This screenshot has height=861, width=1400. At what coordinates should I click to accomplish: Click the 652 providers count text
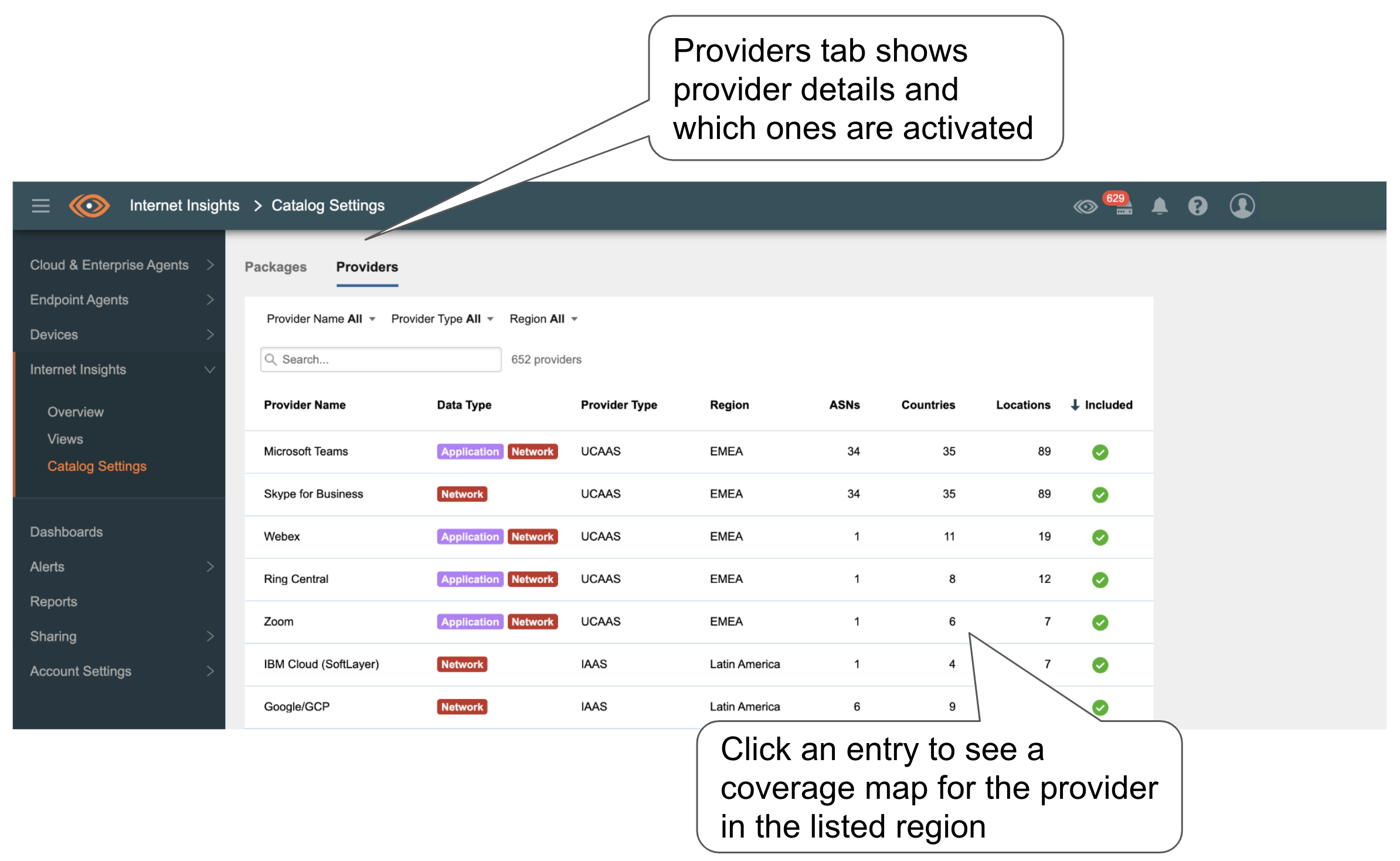[x=546, y=359]
